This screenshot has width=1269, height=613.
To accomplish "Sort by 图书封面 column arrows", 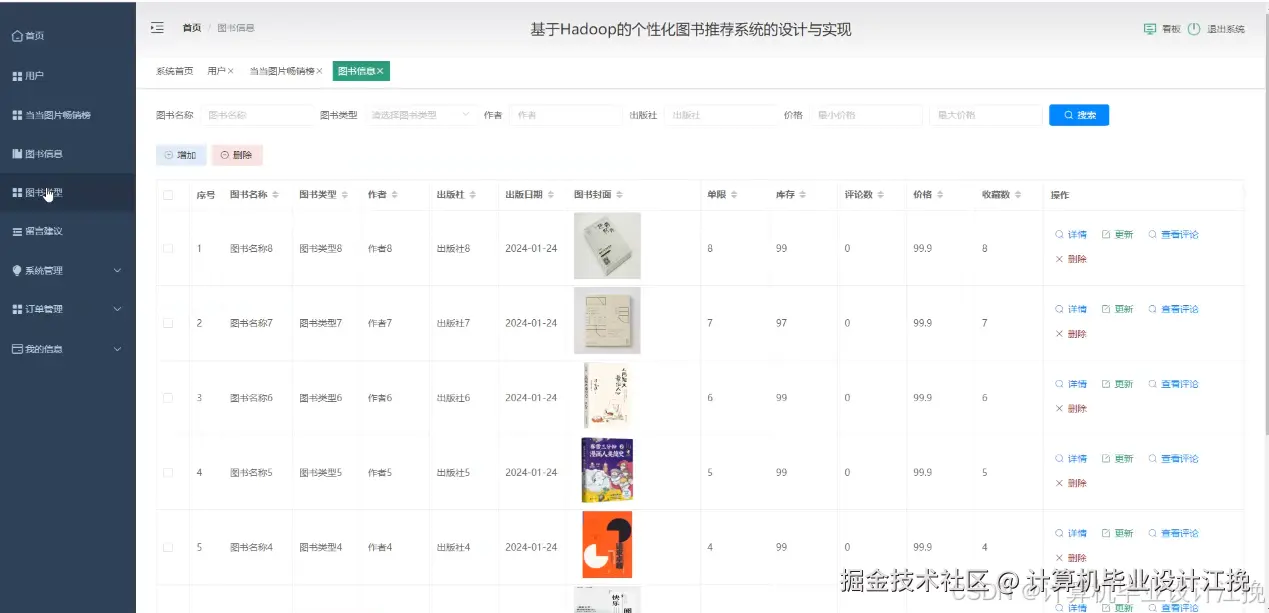I will point(620,195).
